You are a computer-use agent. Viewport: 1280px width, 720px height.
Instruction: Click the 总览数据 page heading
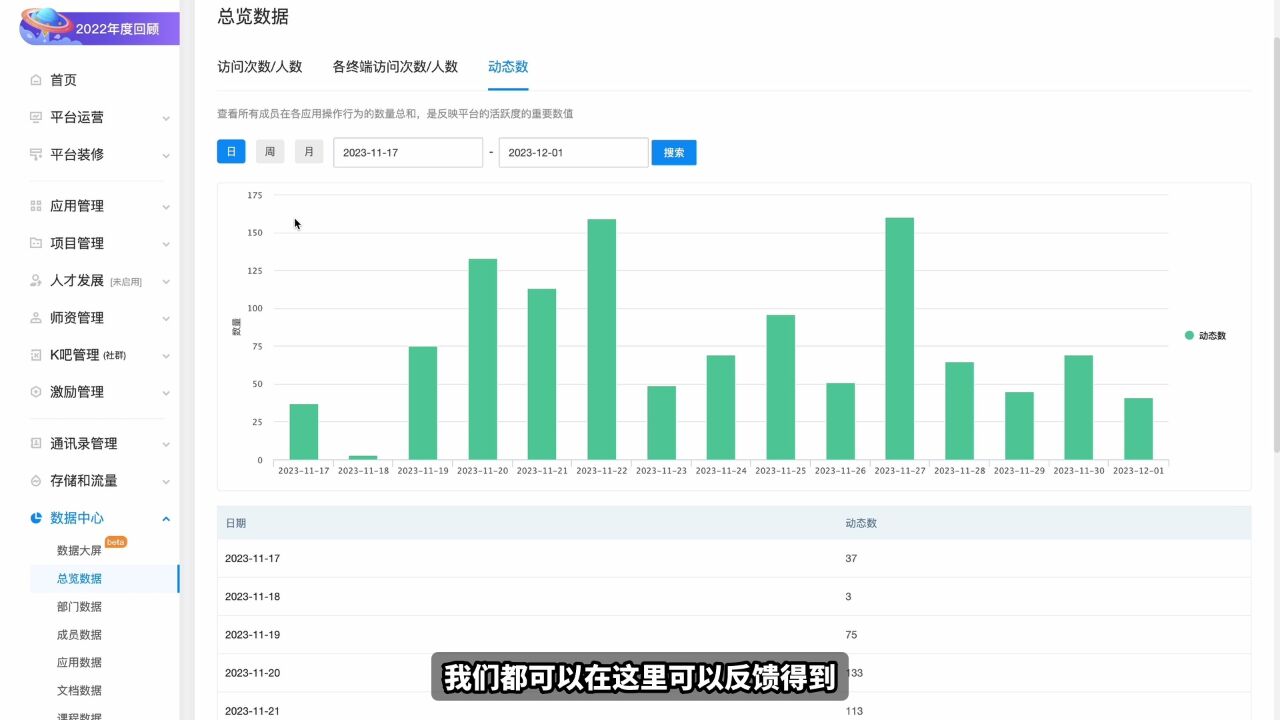tap(253, 16)
